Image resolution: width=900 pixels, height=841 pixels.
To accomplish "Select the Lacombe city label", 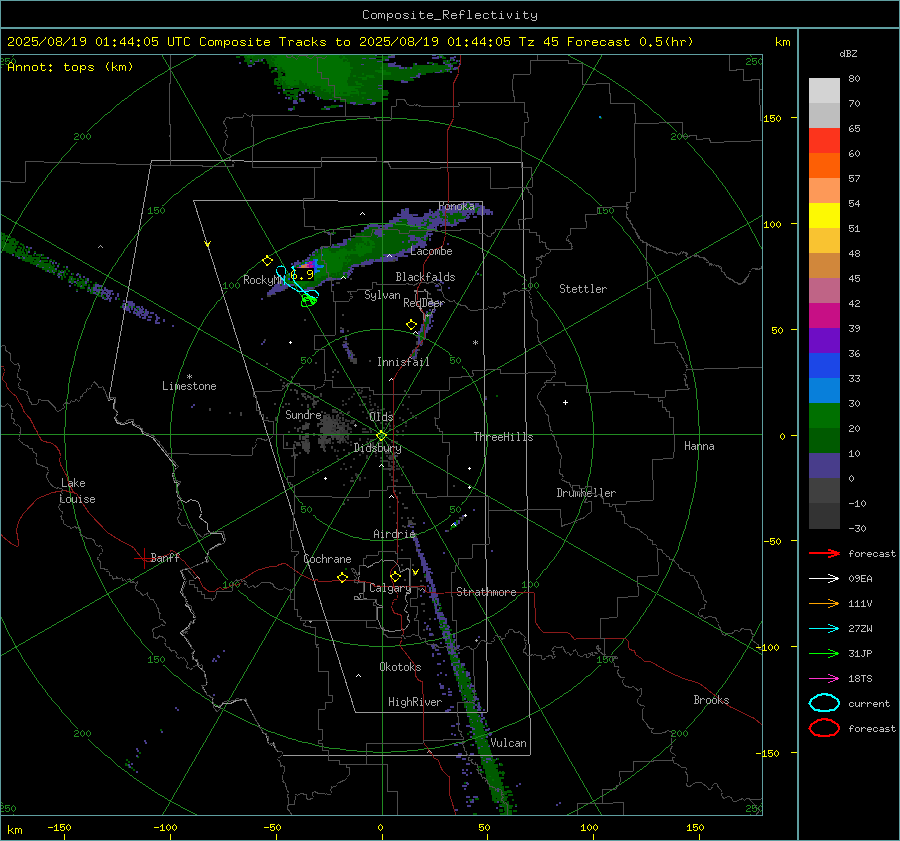I will point(431,251).
